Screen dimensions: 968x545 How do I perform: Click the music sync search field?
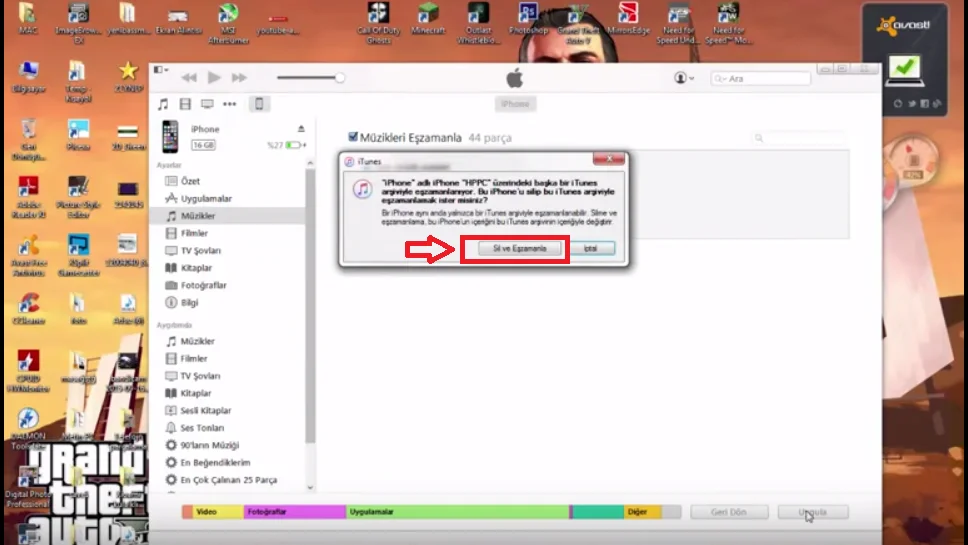tap(798, 138)
